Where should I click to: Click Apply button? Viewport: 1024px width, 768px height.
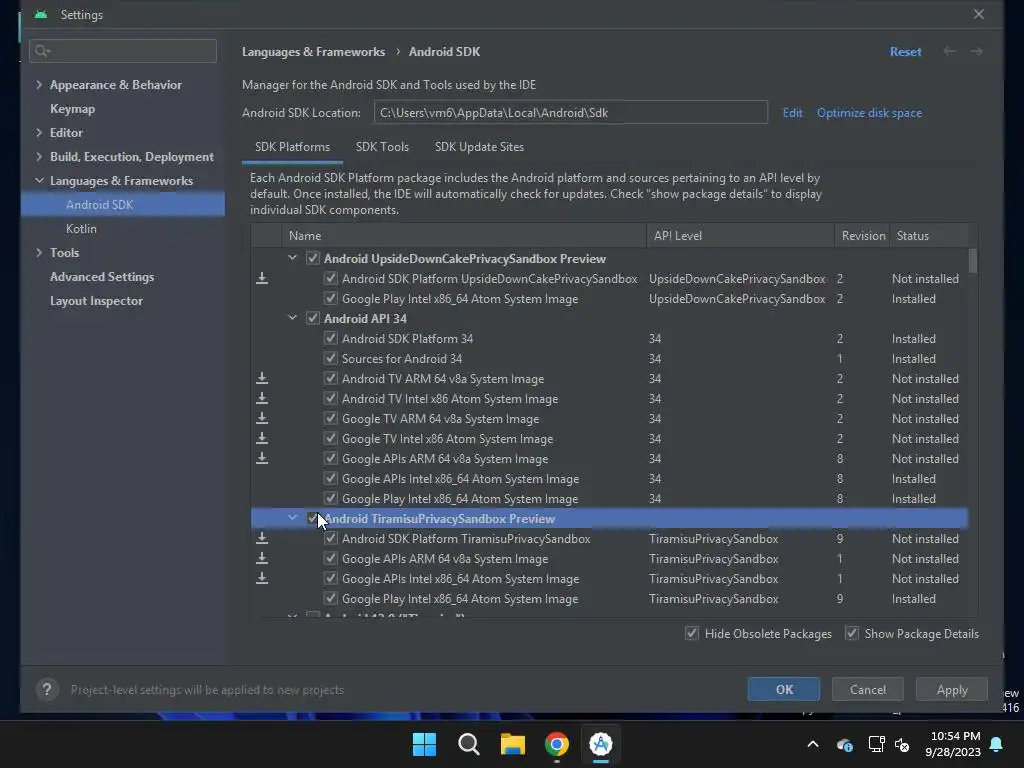[952, 690]
